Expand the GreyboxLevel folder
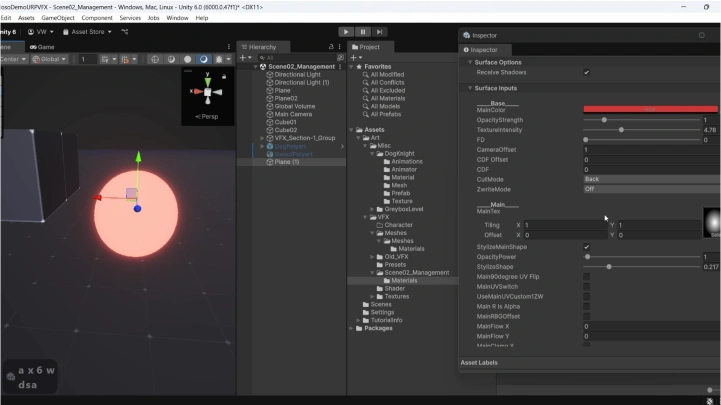This screenshot has width=721, height=405. [372, 209]
